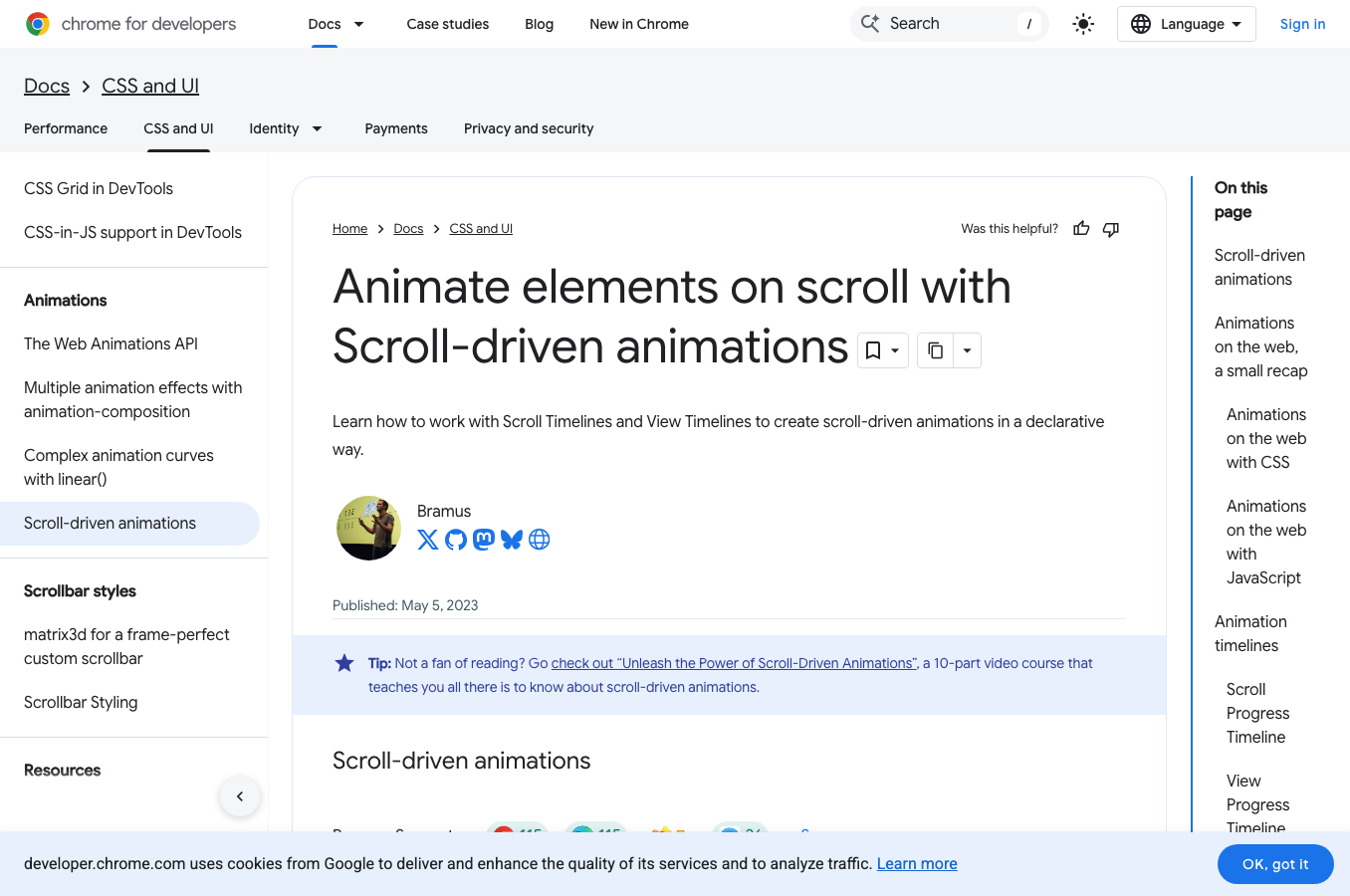Open Bramus's website via globe icon
Screen dimensions: 1350x896
pos(539,540)
